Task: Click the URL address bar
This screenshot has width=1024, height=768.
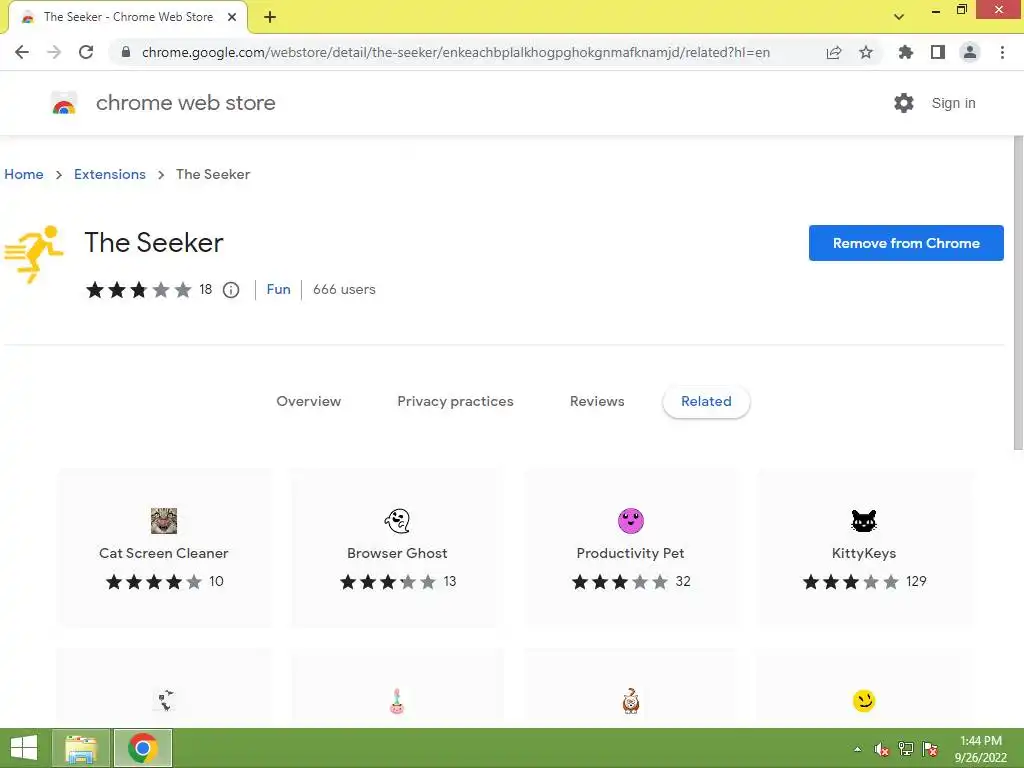Action: [x=455, y=52]
